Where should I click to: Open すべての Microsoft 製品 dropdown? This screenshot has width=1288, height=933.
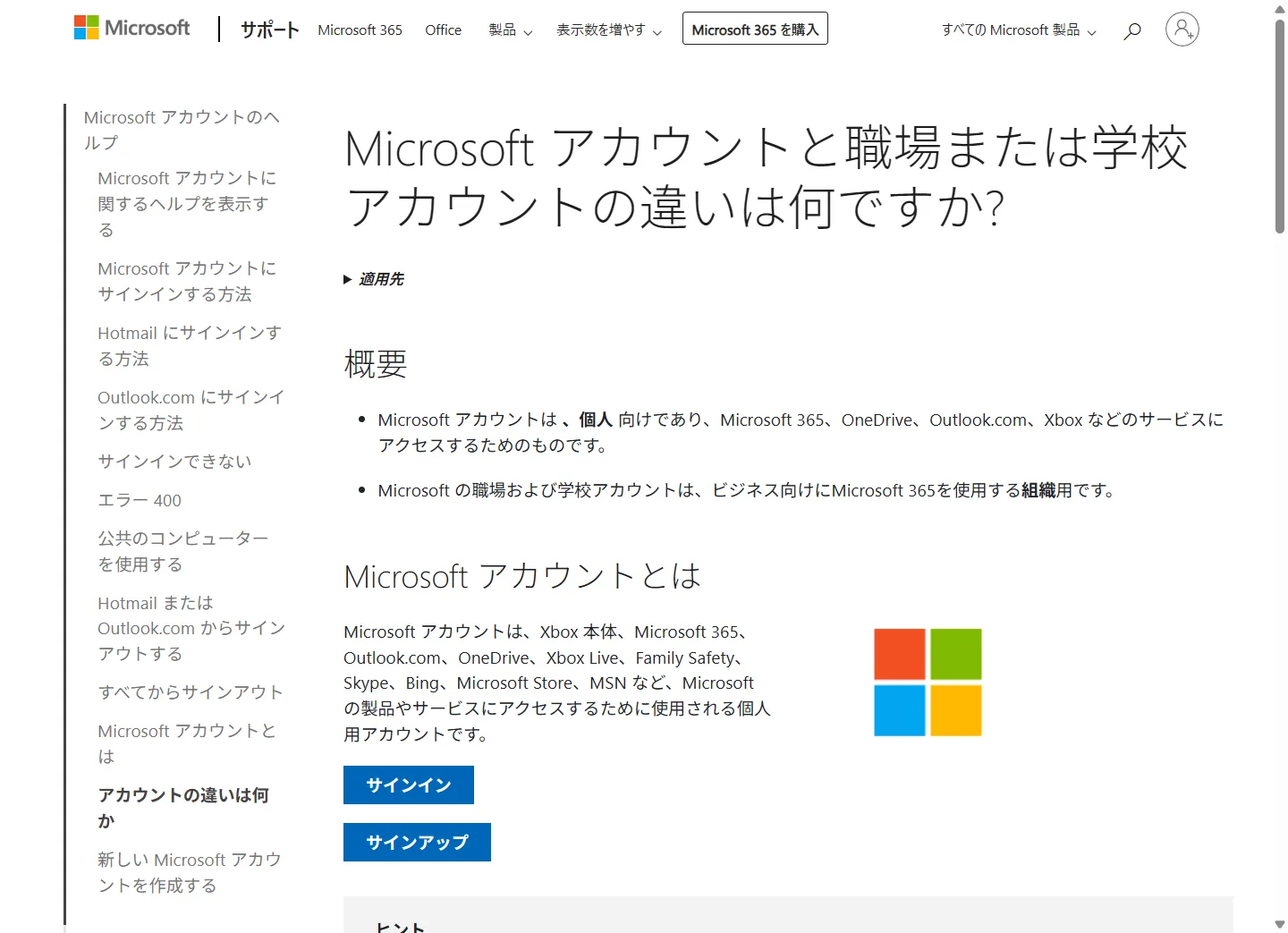click(x=1019, y=30)
